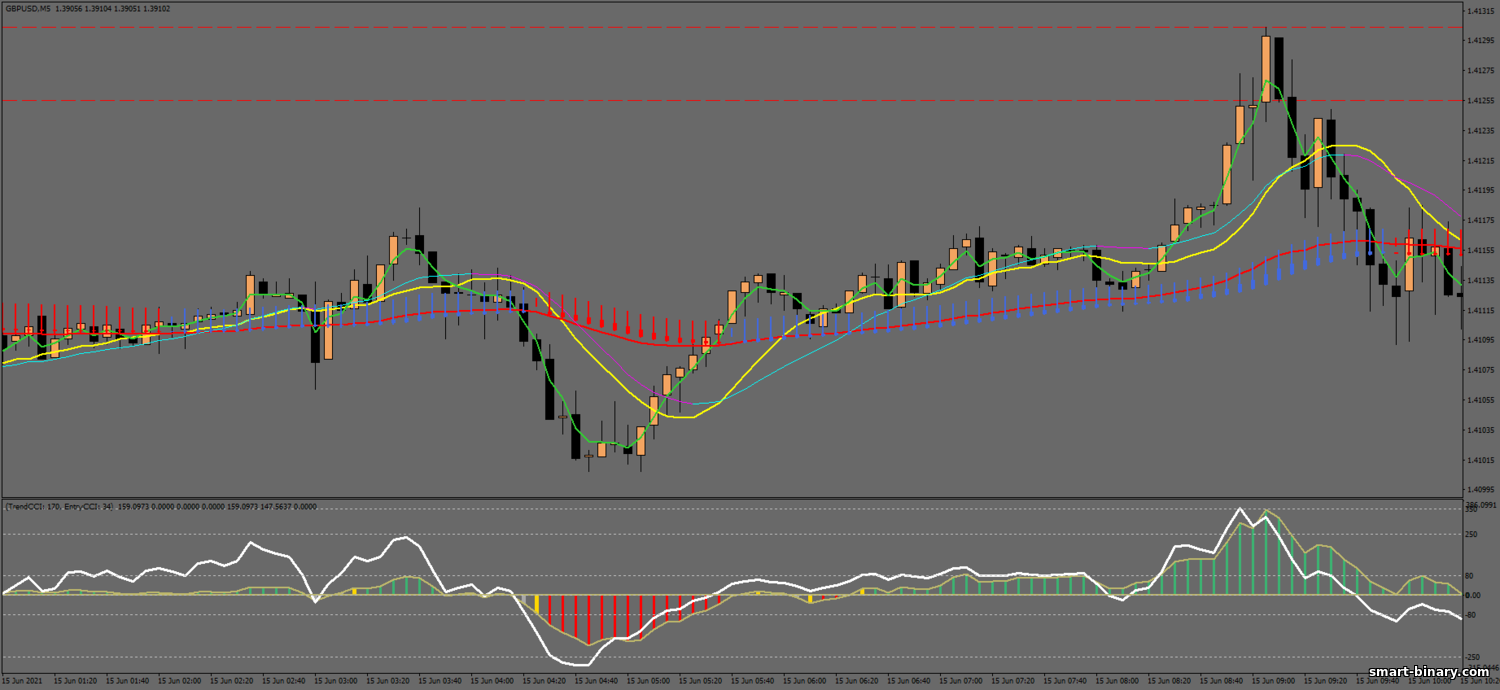Click the 0.00 level on indicator axis

(1475, 595)
